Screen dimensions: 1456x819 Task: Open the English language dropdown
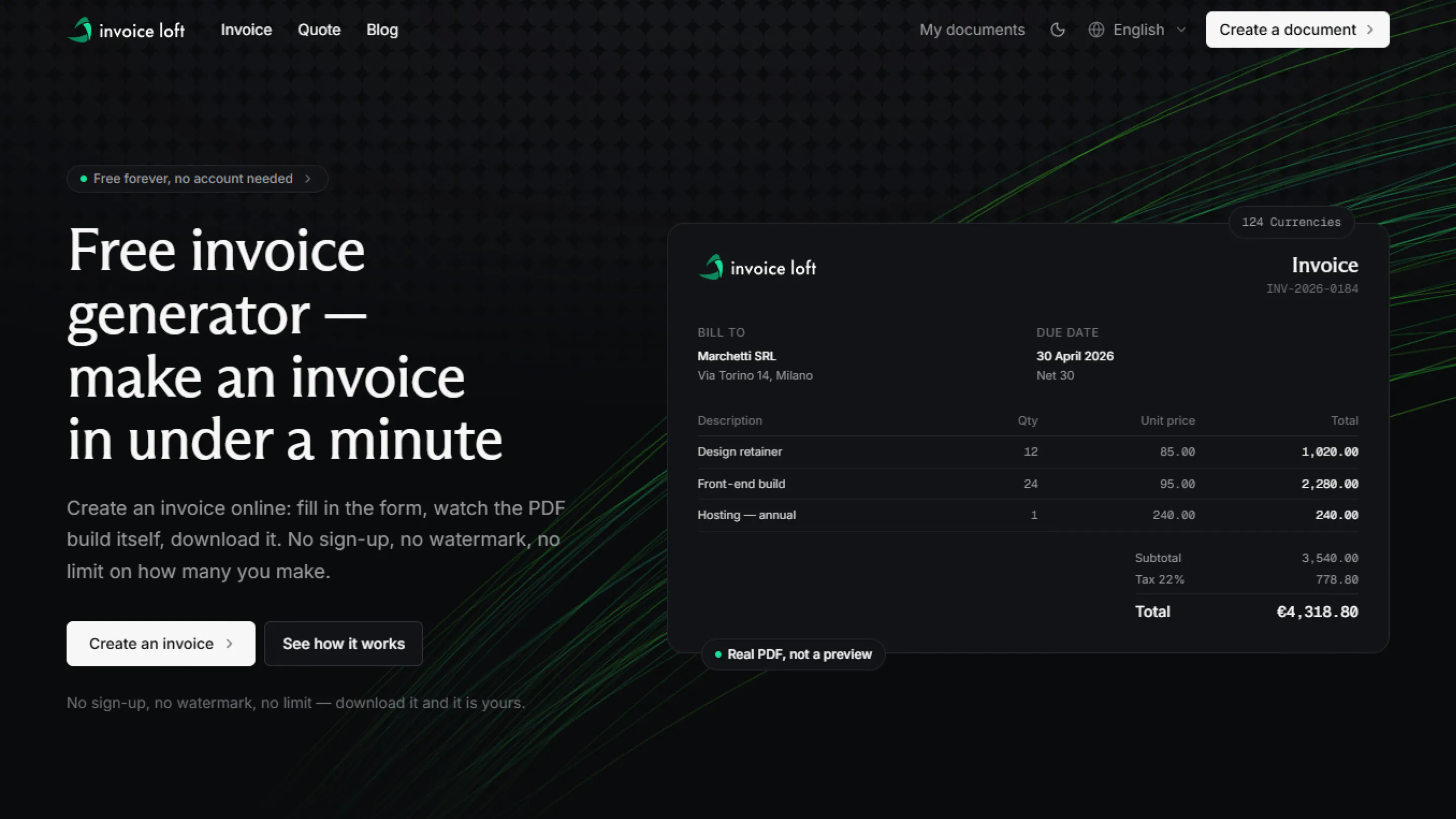[x=1137, y=29]
